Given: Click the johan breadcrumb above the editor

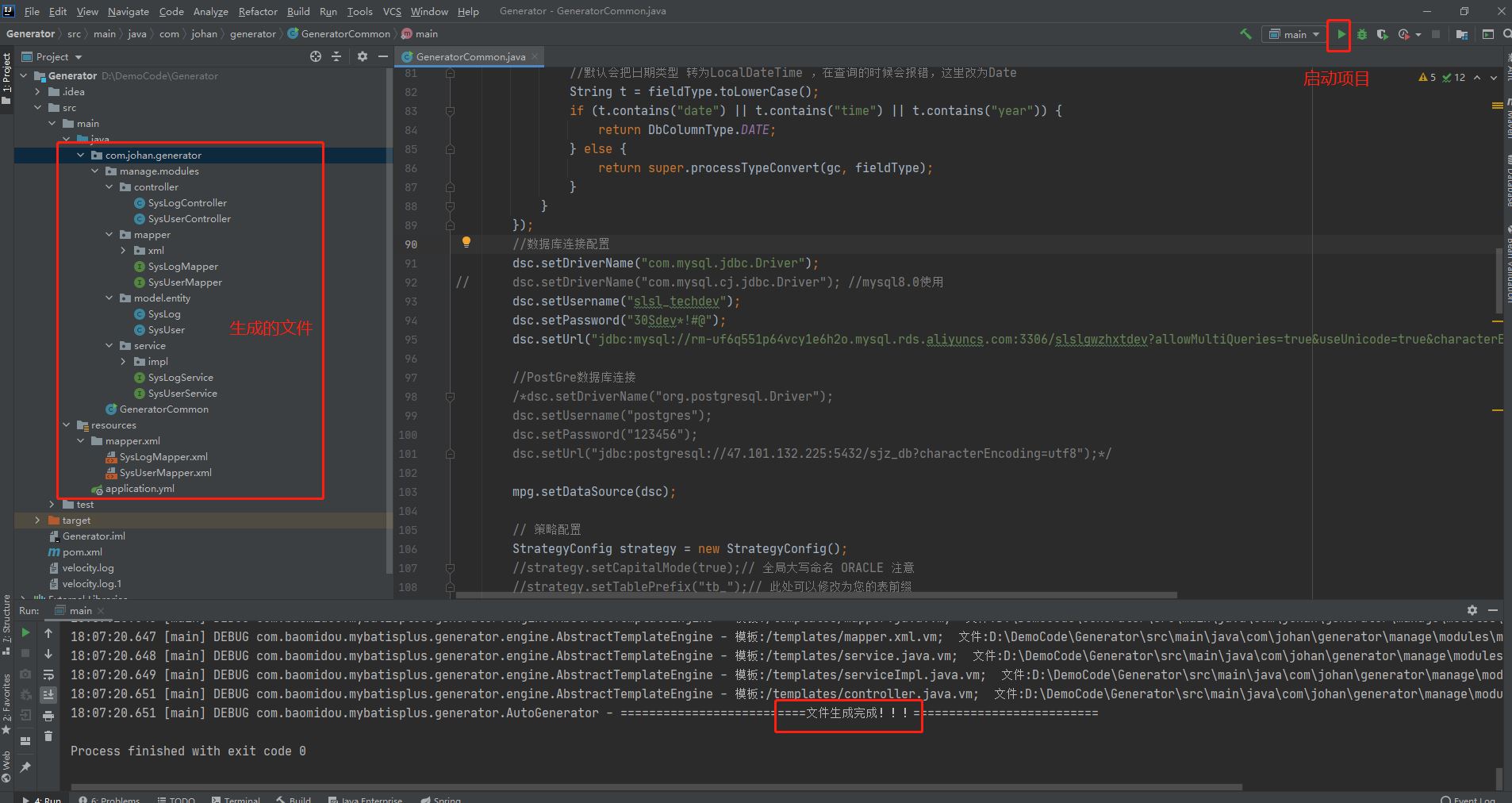Looking at the screenshot, I should [x=204, y=33].
